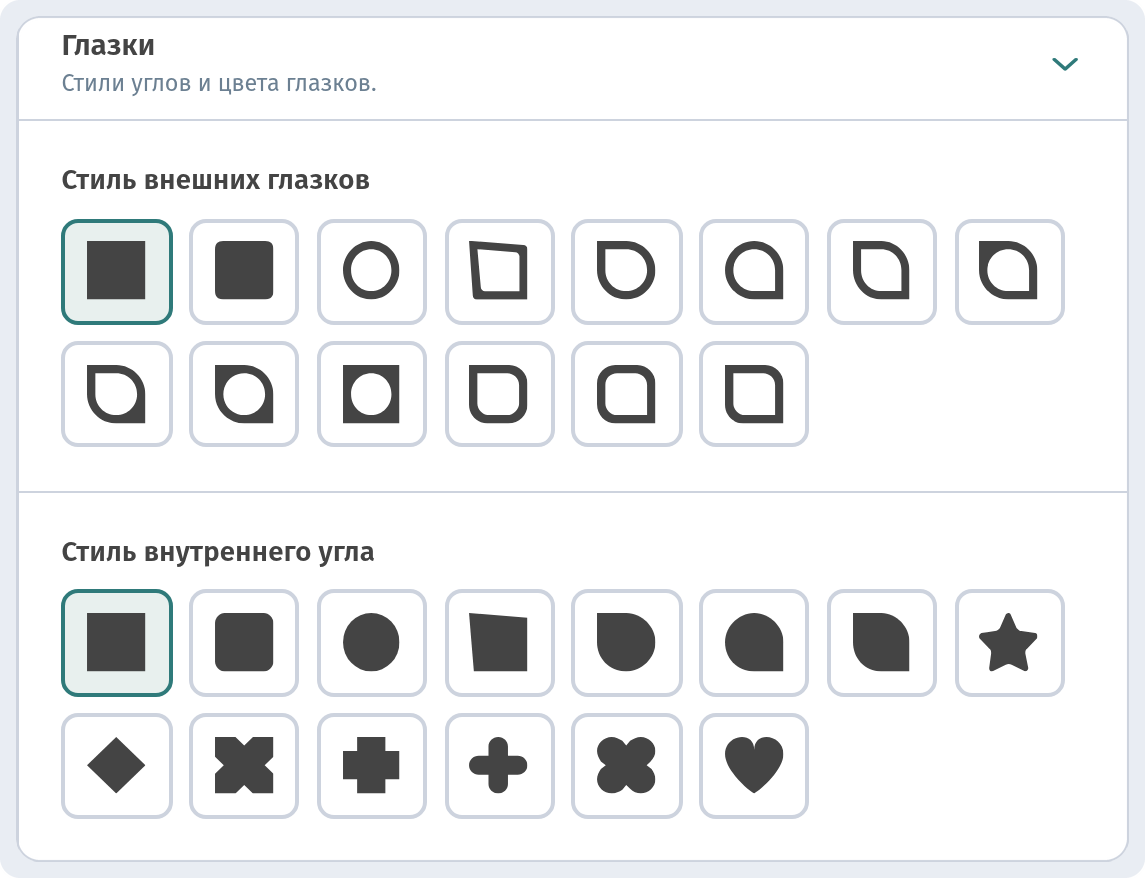
Task: Select the heart inner corner style
Action: [x=754, y=766]
